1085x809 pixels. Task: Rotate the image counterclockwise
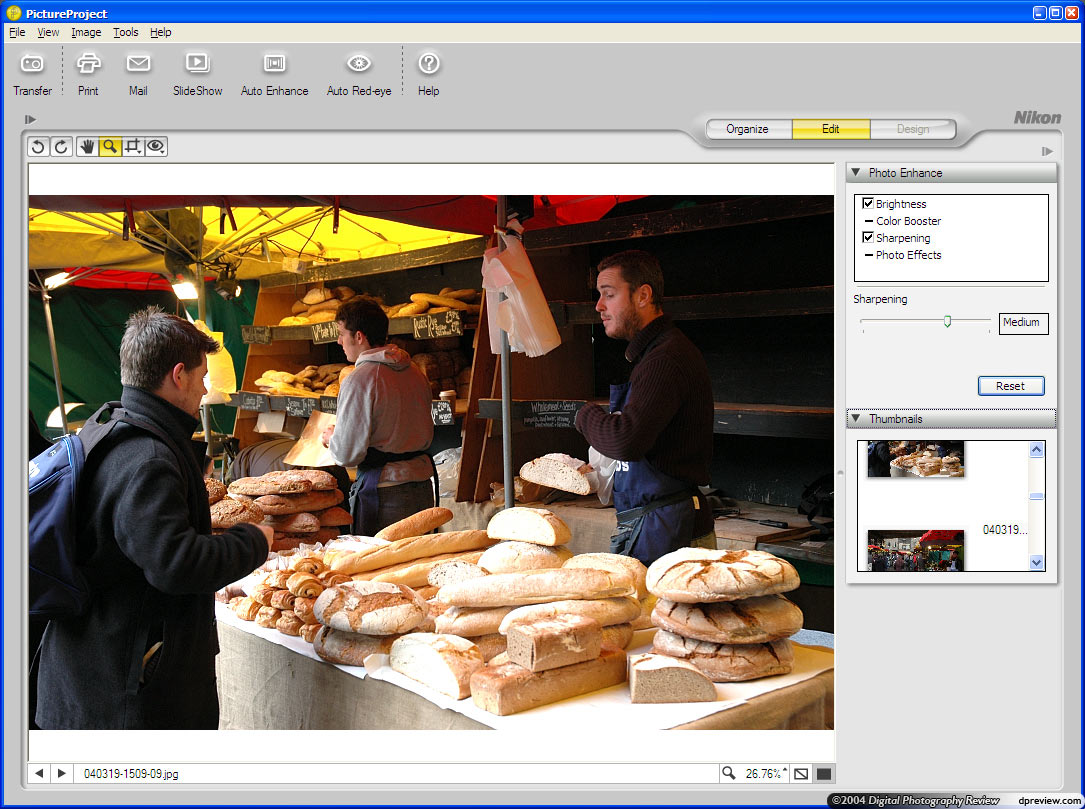pyautogui.click(x=38, y=146)
